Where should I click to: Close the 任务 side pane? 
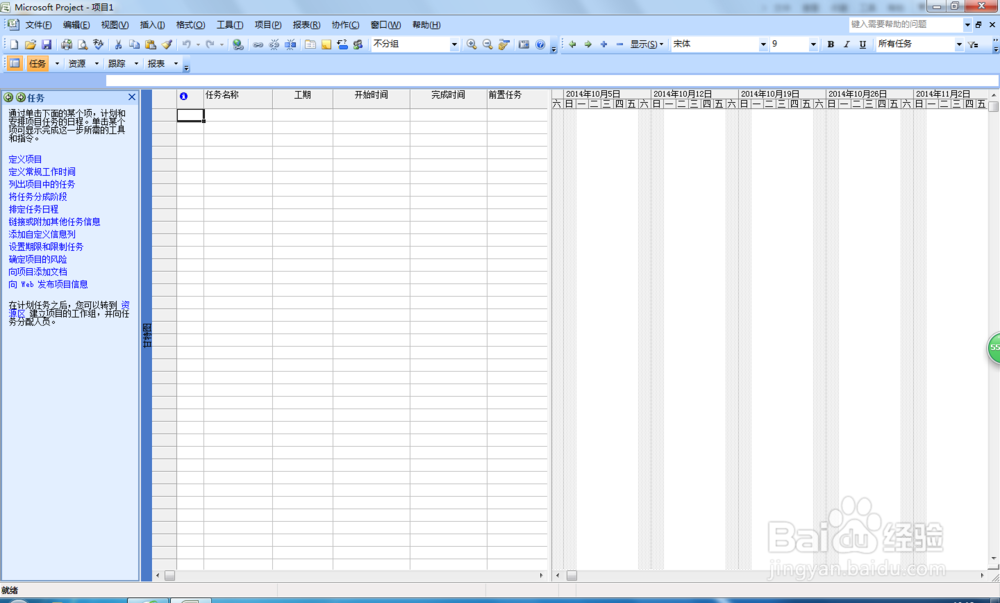132,97
